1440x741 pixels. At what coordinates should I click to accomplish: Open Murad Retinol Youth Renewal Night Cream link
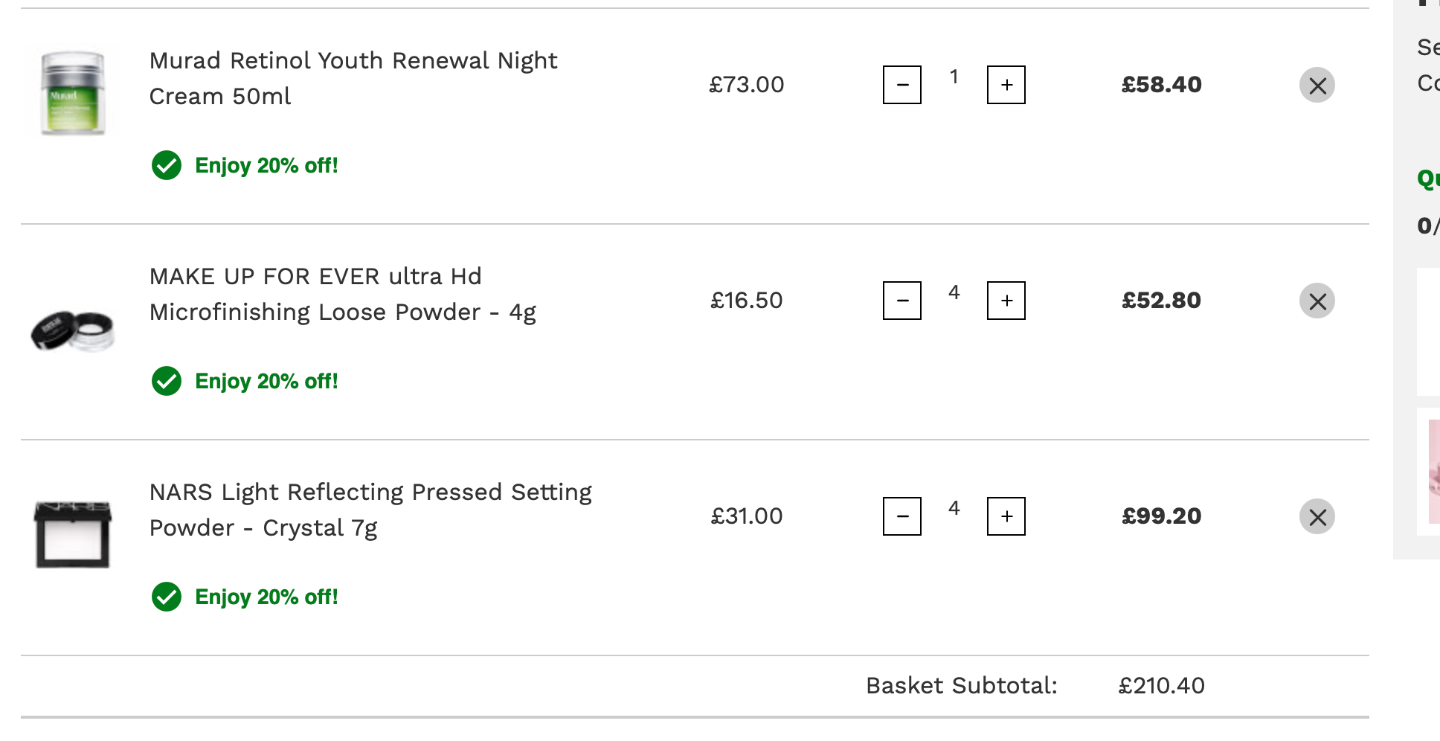pos(353,78)
